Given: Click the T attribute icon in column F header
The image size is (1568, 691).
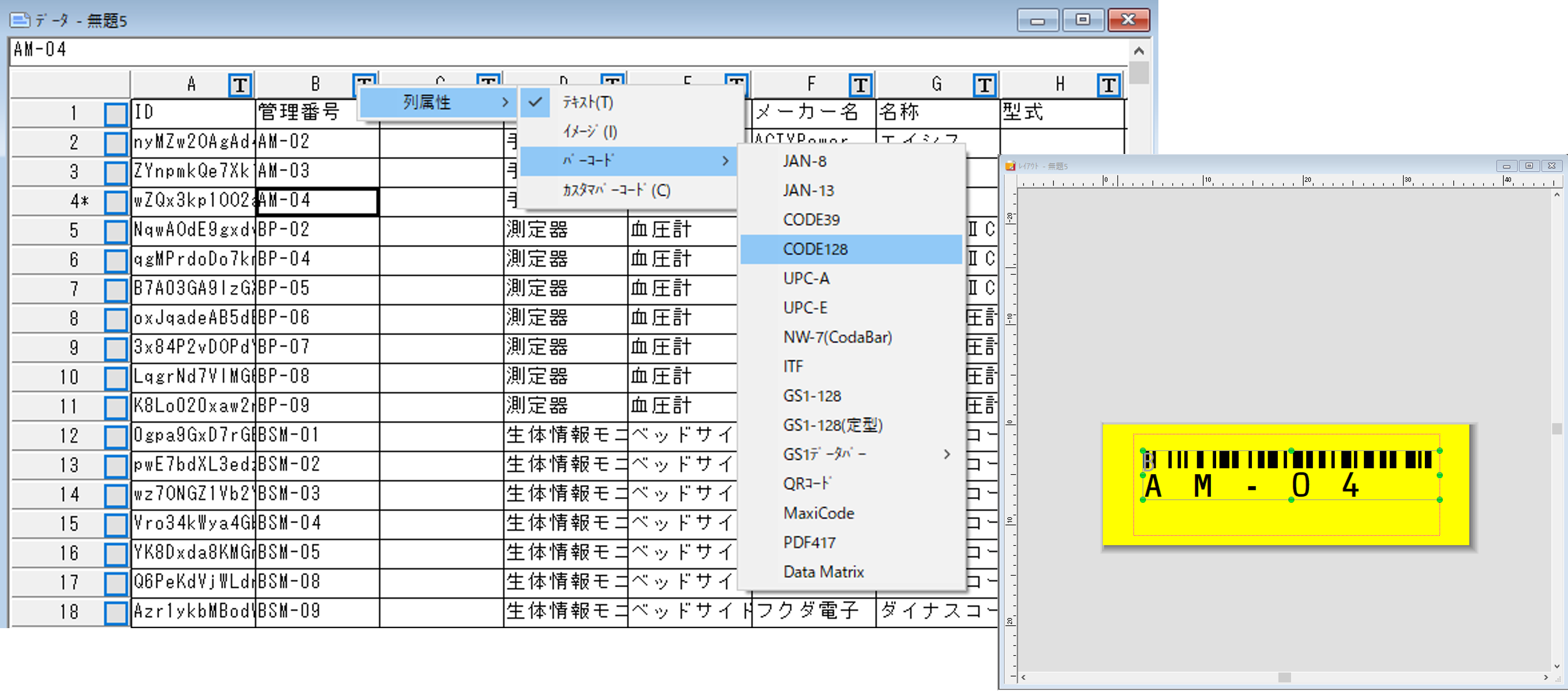Looking at the screenshot, I should point(860,85).
